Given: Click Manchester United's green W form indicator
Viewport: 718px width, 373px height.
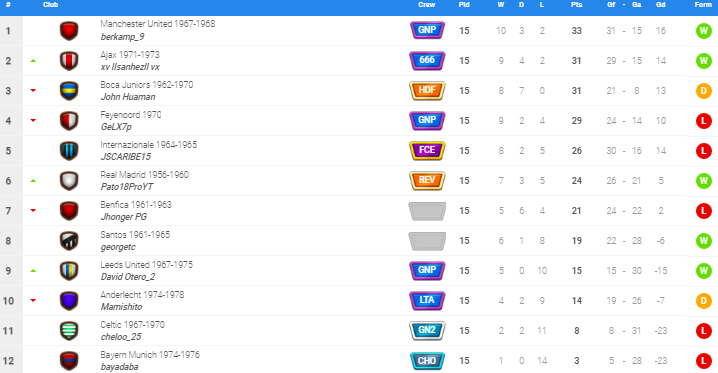Looking at the screenshot, I should [704, 31].
